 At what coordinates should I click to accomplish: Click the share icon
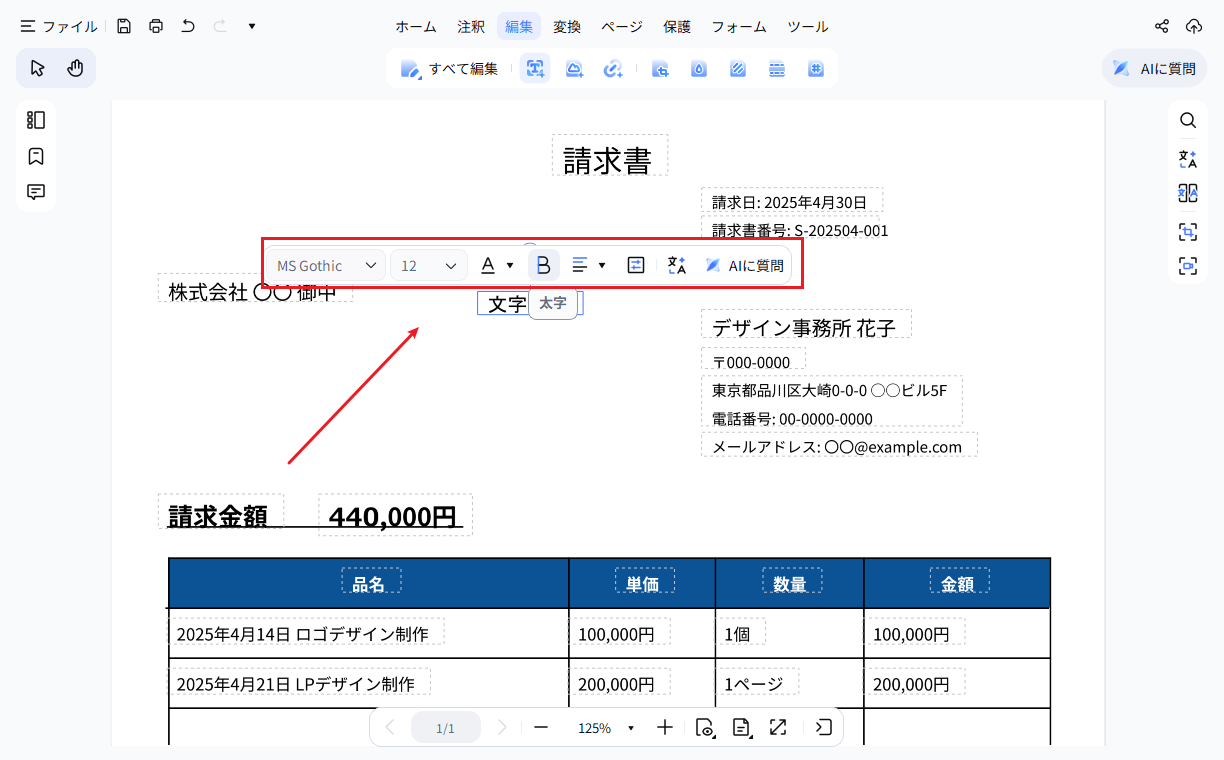1162,26
